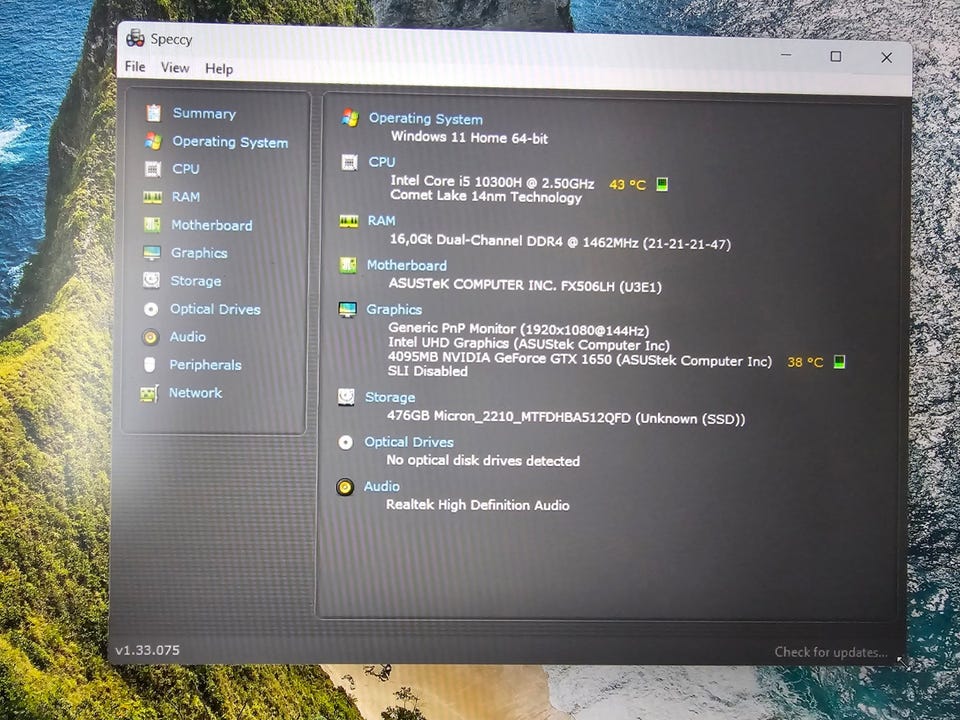Click the Motherboard heading in summary panel
960x720 pixels.
tap(407, 265)
